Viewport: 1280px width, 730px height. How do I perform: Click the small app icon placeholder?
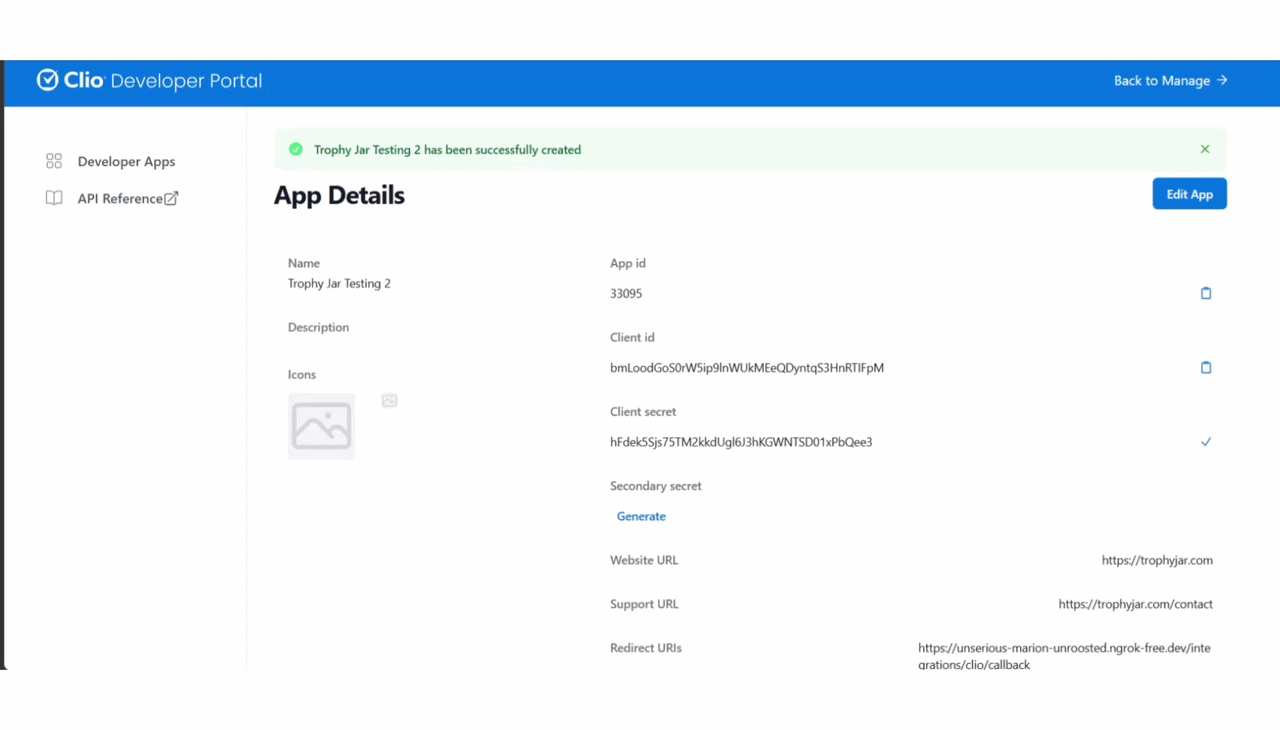(389, 401)
